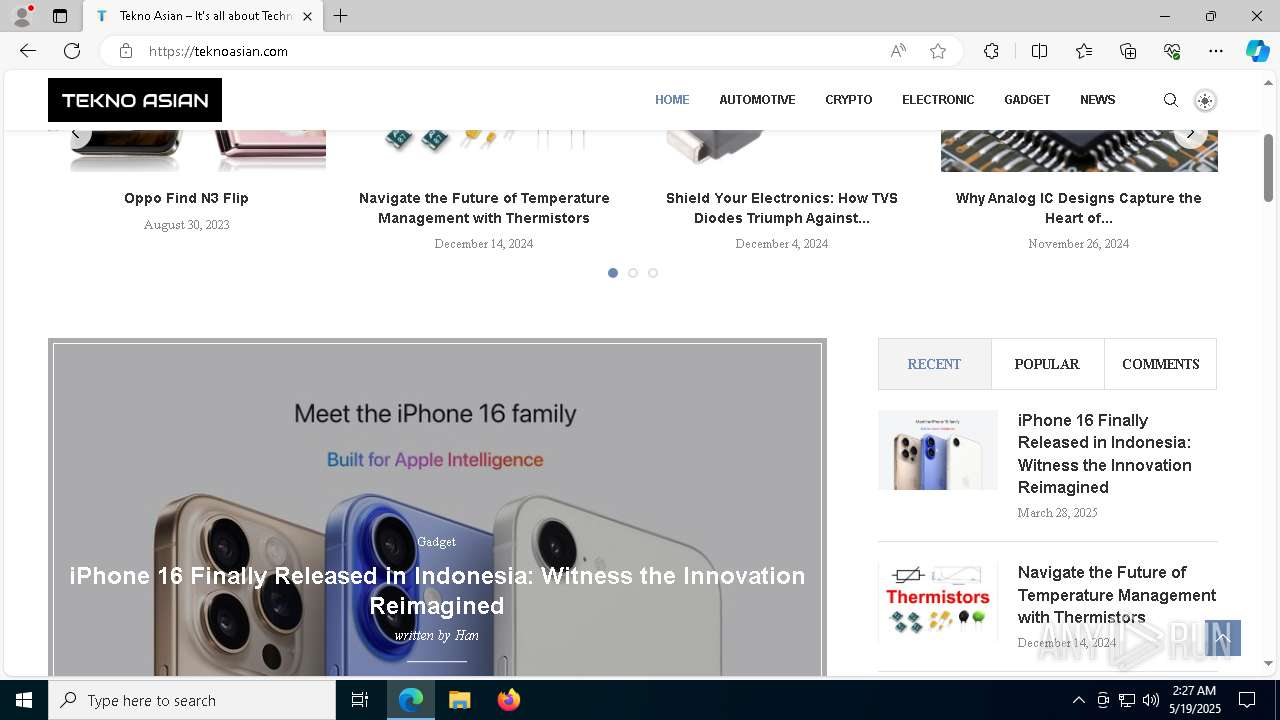Viewport: 1280px width, 720px height.
Task: Click Gadget category label on featured post
Action: pyautogui.click(x=436, y=542)
